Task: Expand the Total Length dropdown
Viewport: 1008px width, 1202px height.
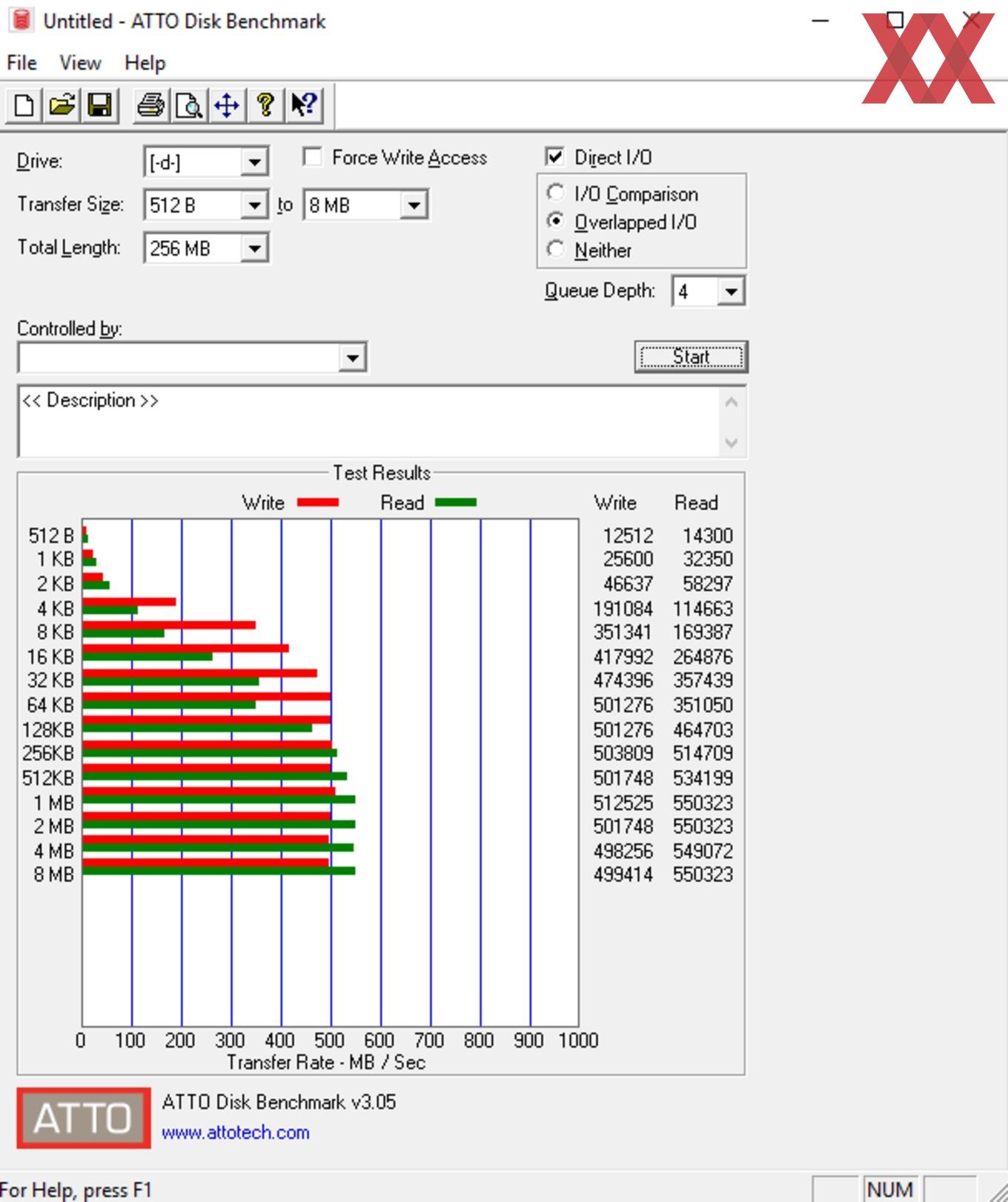Action: click(254, 248)
